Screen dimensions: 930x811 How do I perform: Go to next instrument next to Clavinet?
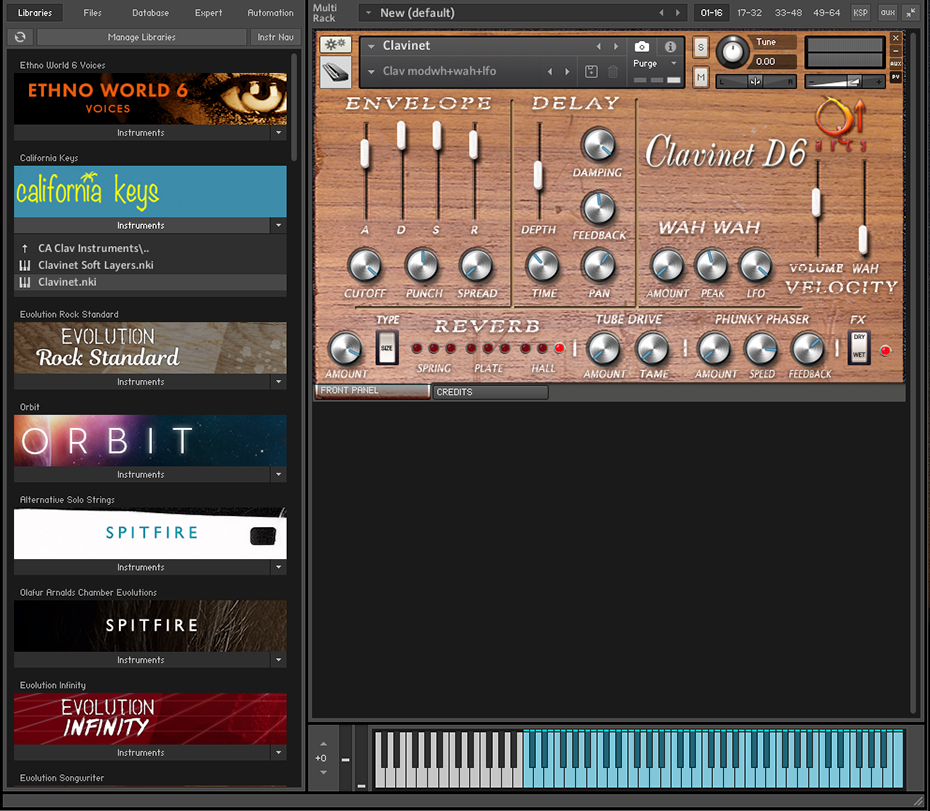coord(616,46)
